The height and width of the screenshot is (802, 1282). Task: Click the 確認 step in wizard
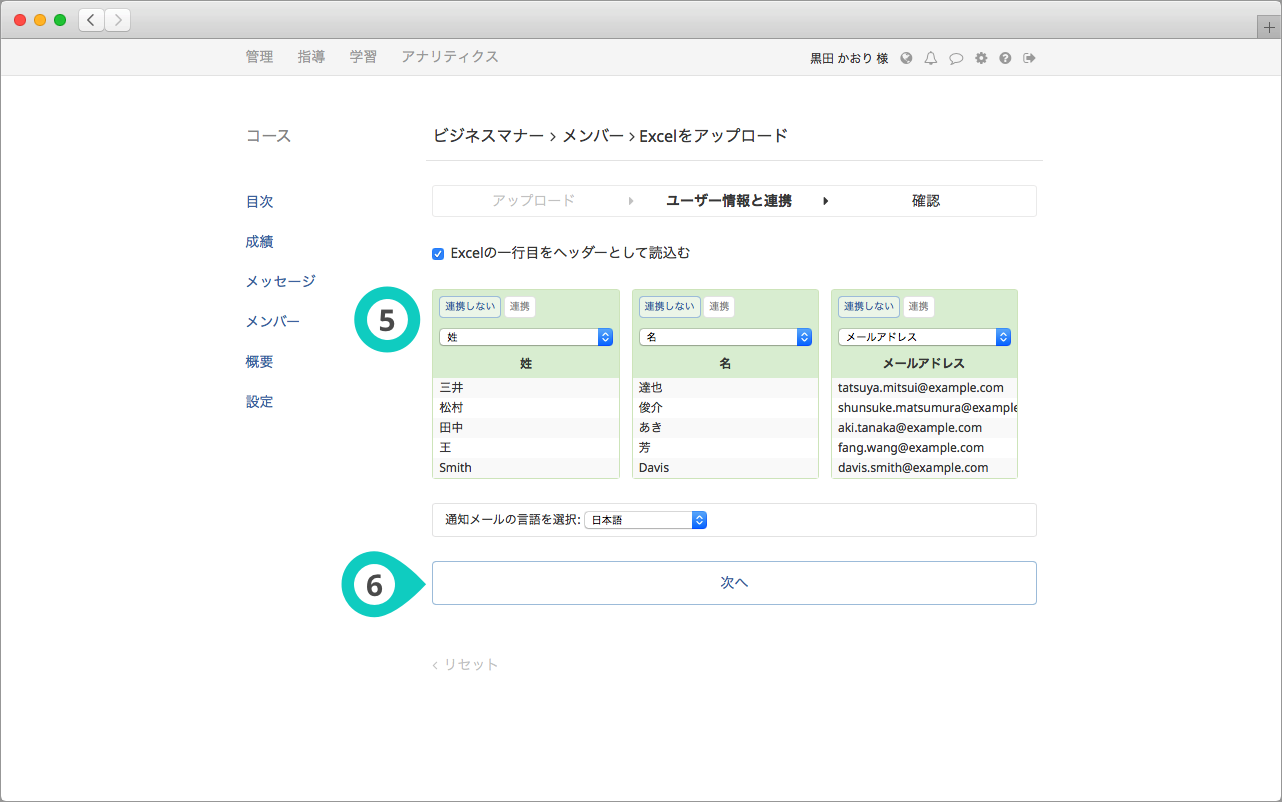coord(925,201)
